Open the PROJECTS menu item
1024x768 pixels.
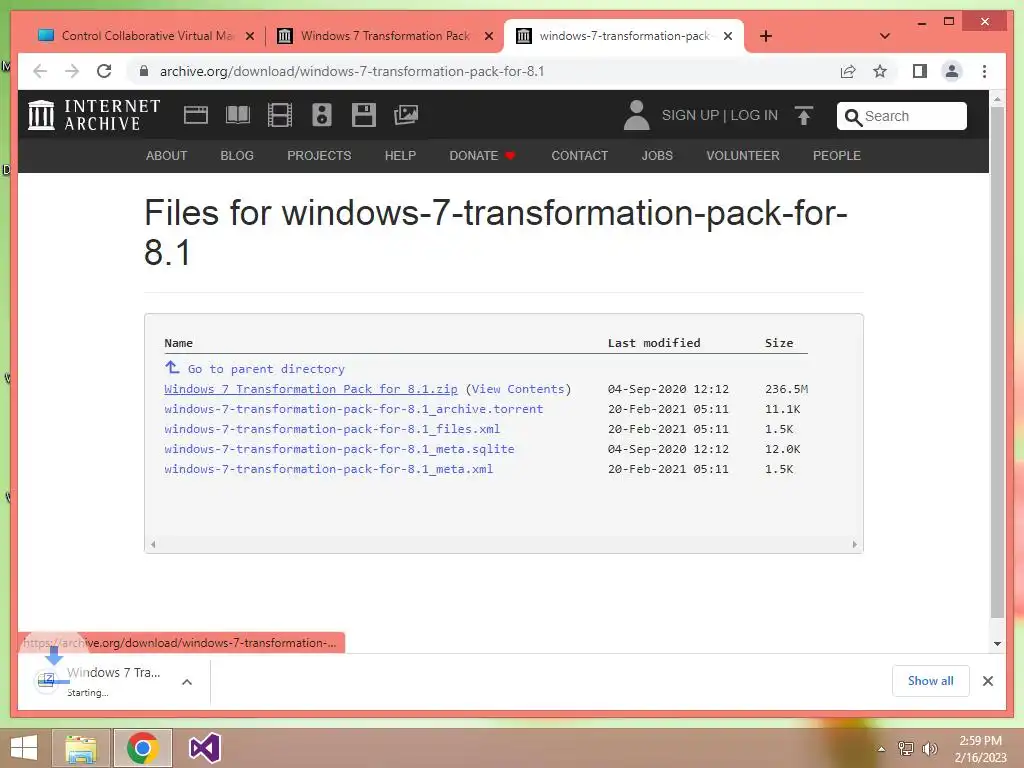(319, 155)
